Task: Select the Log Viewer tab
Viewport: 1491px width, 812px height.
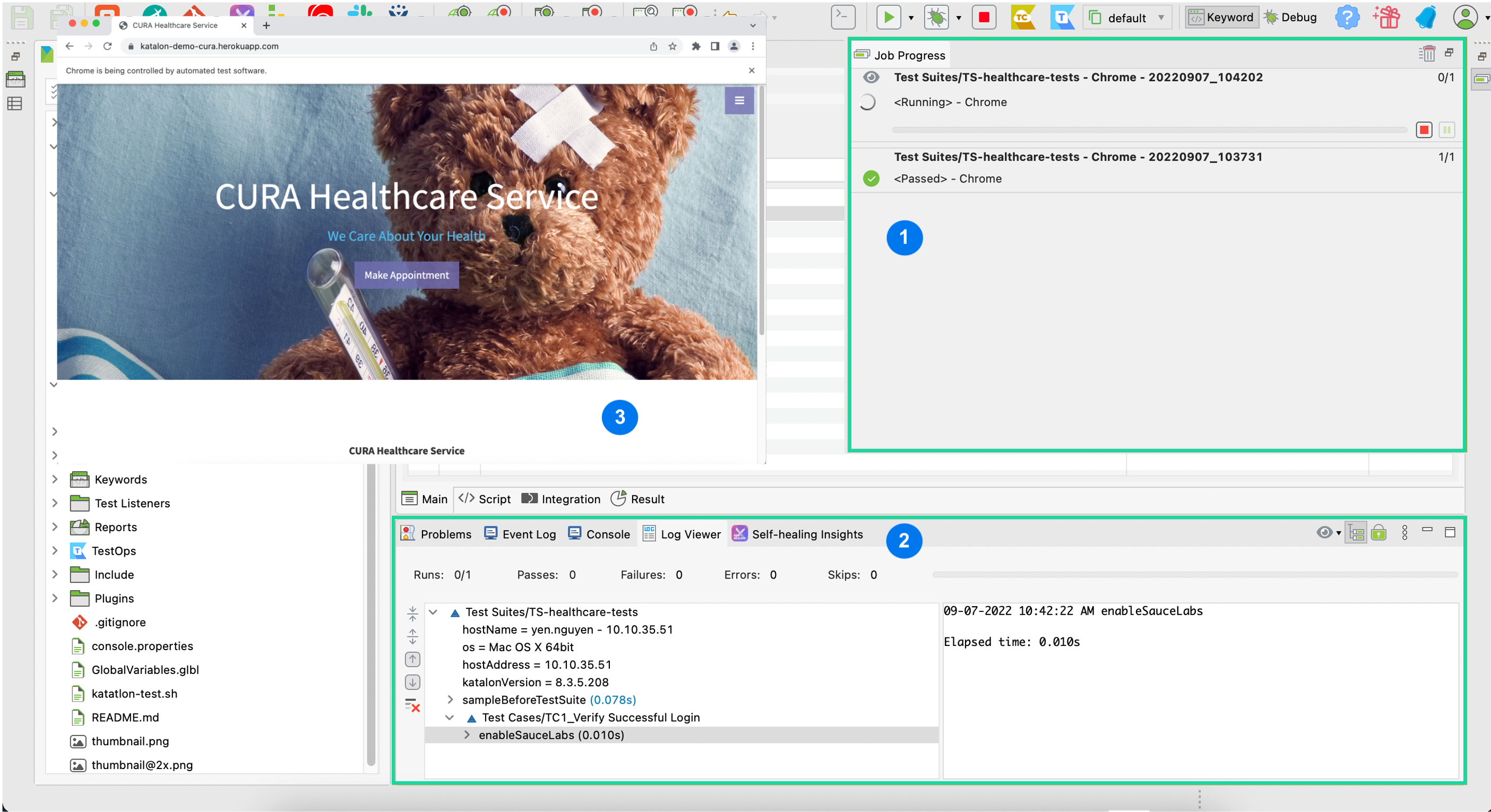Action: tap(681, 533)
